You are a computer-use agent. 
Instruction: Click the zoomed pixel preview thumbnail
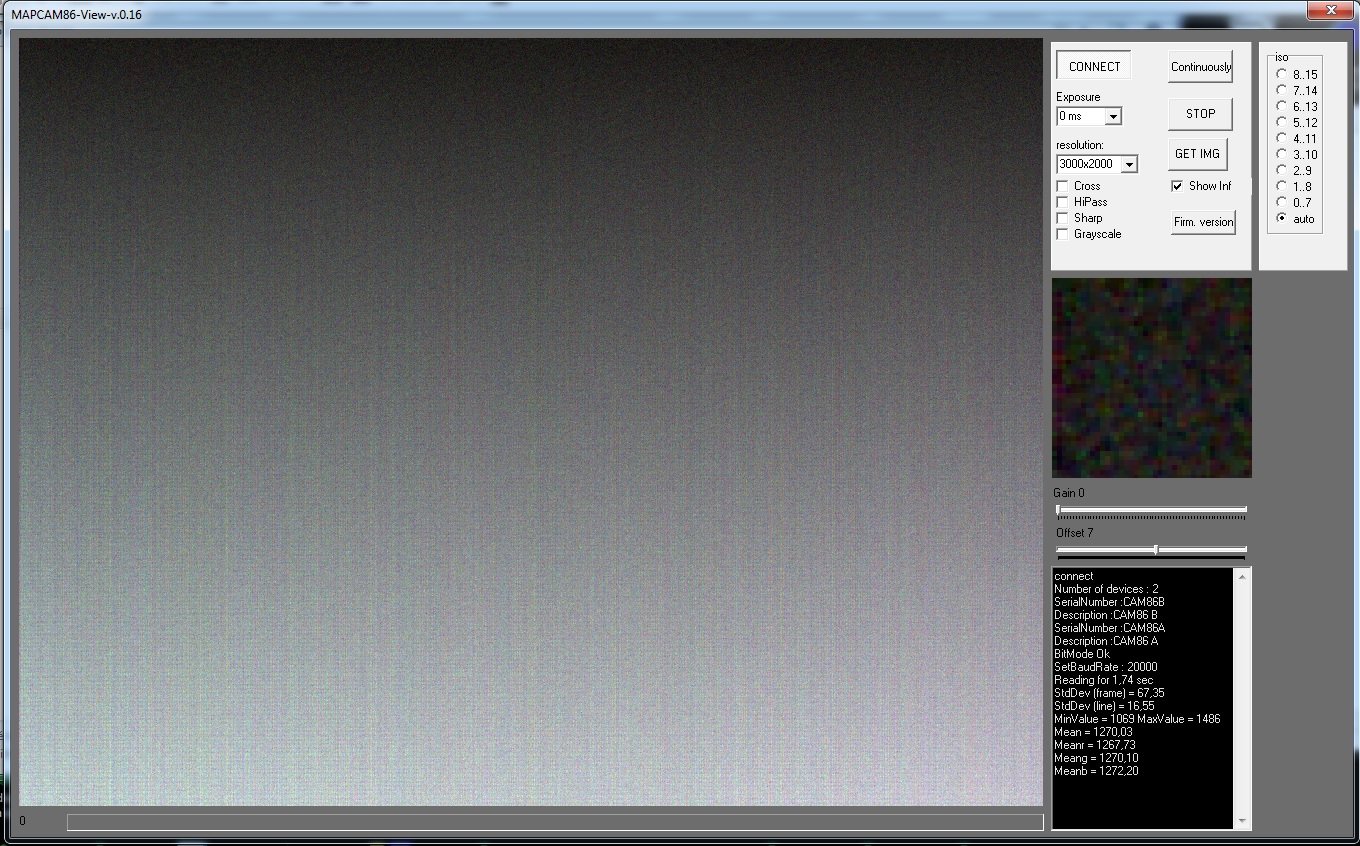click(1151, 377)
